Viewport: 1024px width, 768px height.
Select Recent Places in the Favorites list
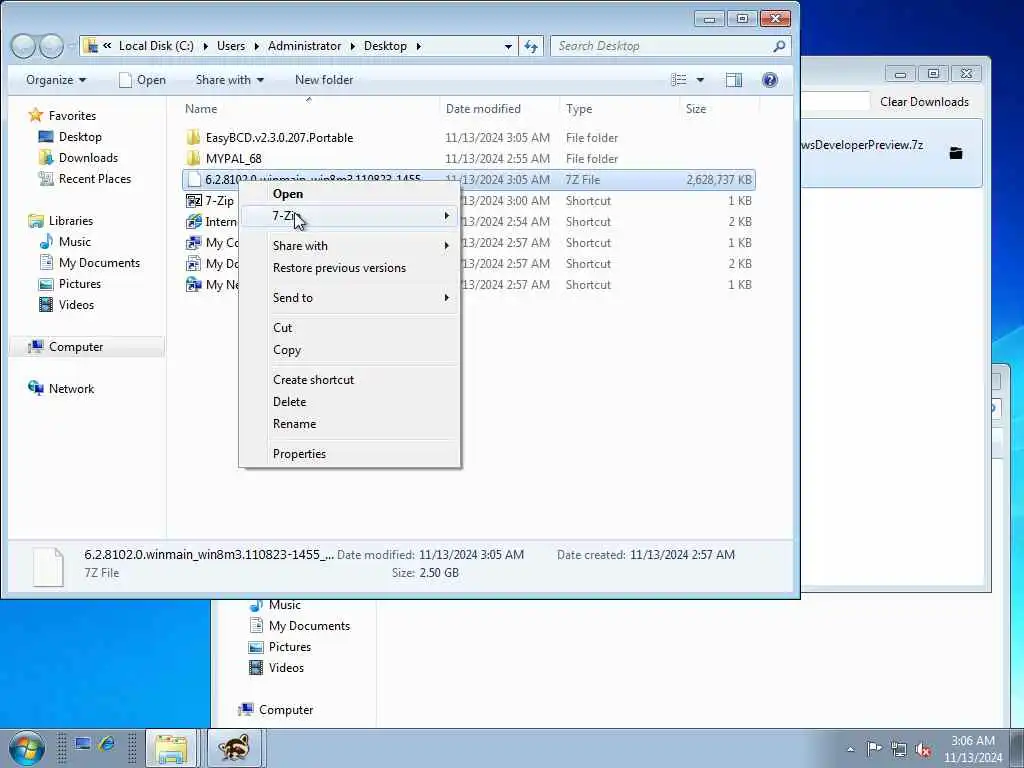(x=85, y=179)
